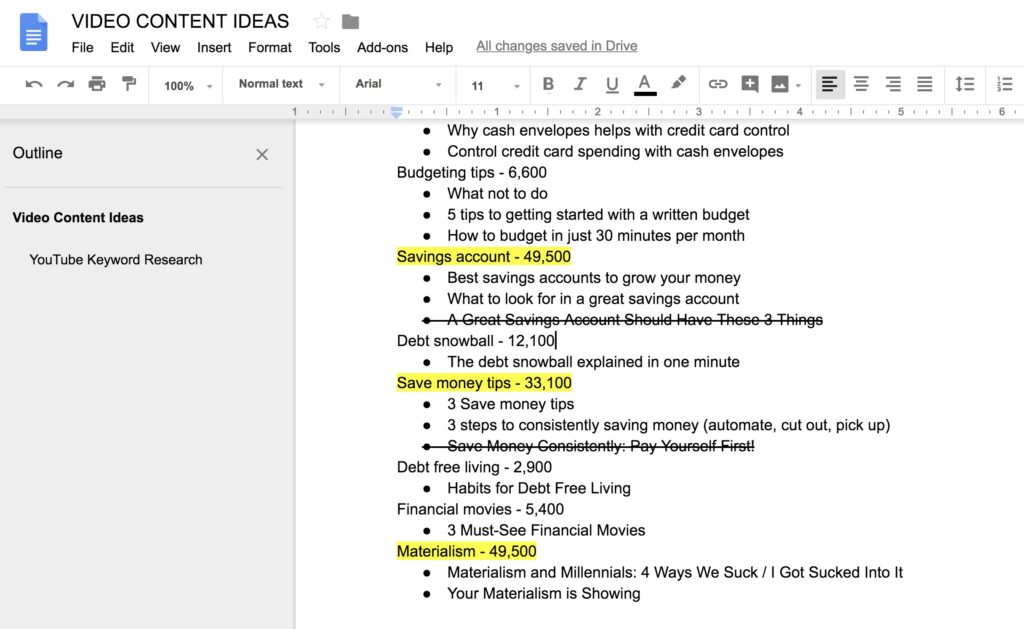Print the document
The image size is (1024, 629).
97,84
